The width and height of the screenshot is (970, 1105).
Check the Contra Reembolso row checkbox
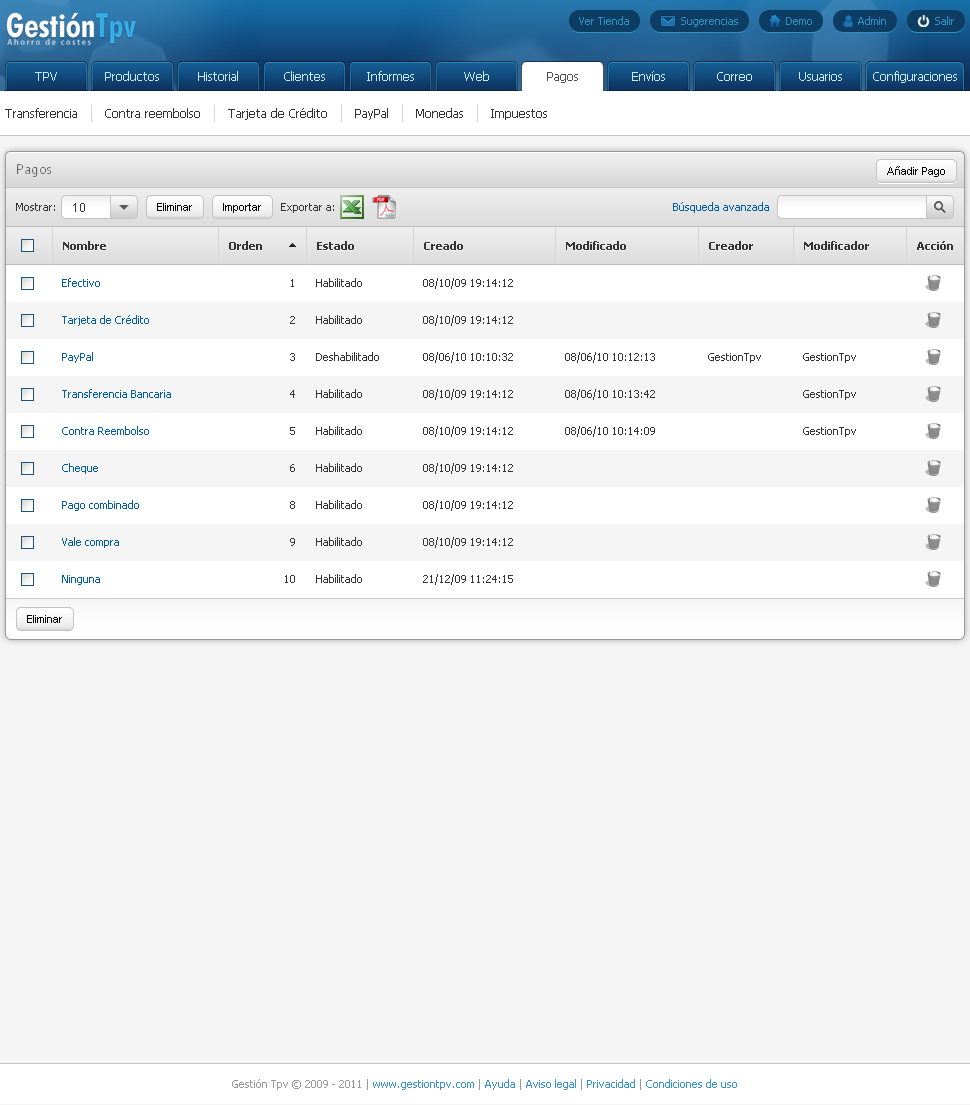tap(27, 431)
